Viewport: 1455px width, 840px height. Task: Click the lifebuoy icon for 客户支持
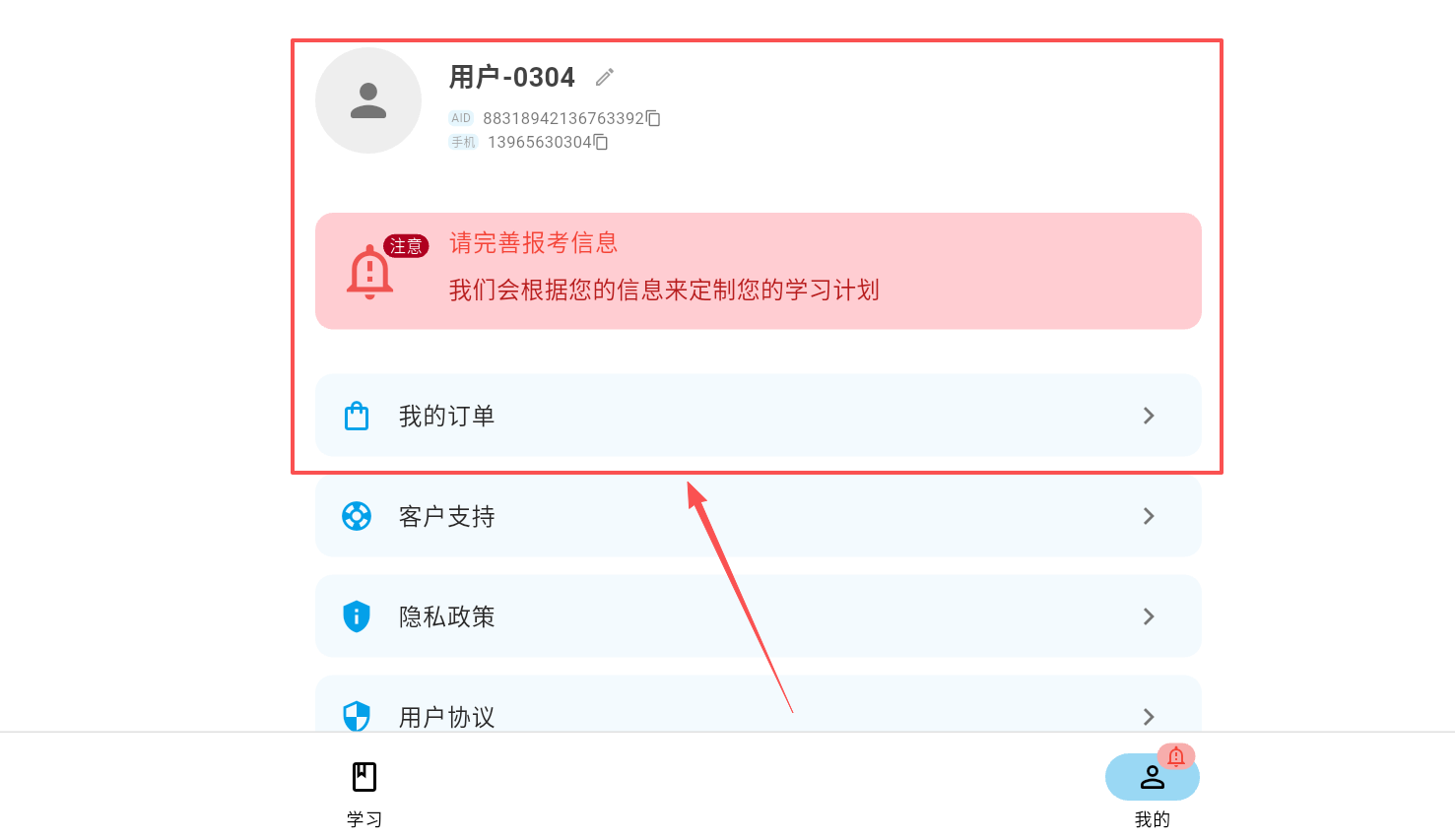coord(357,516)
